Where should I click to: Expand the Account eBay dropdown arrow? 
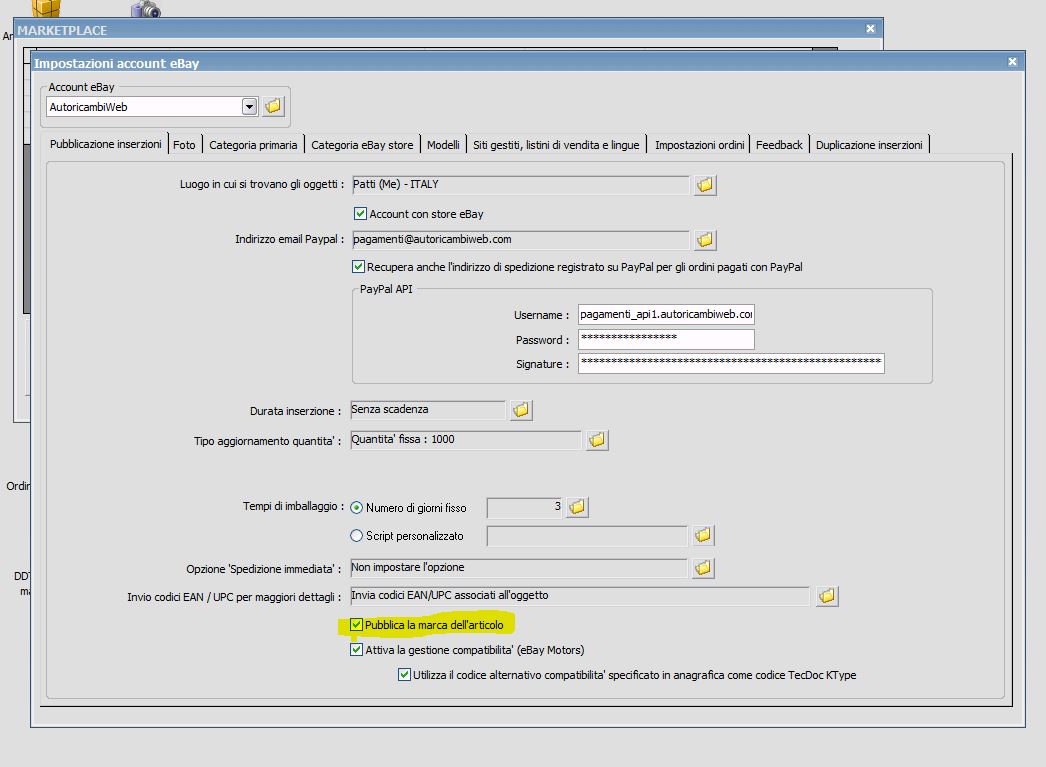click(249, 107)
